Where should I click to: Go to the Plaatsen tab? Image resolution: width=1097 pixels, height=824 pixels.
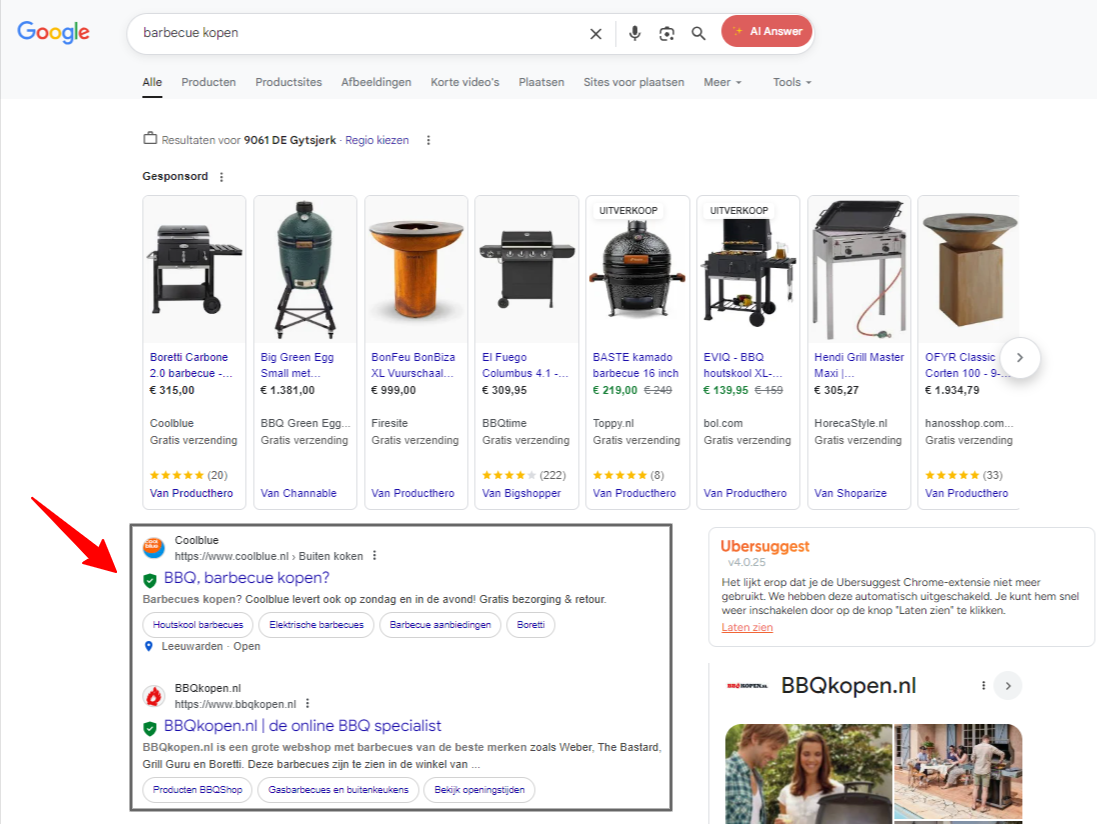pos(541,82)
